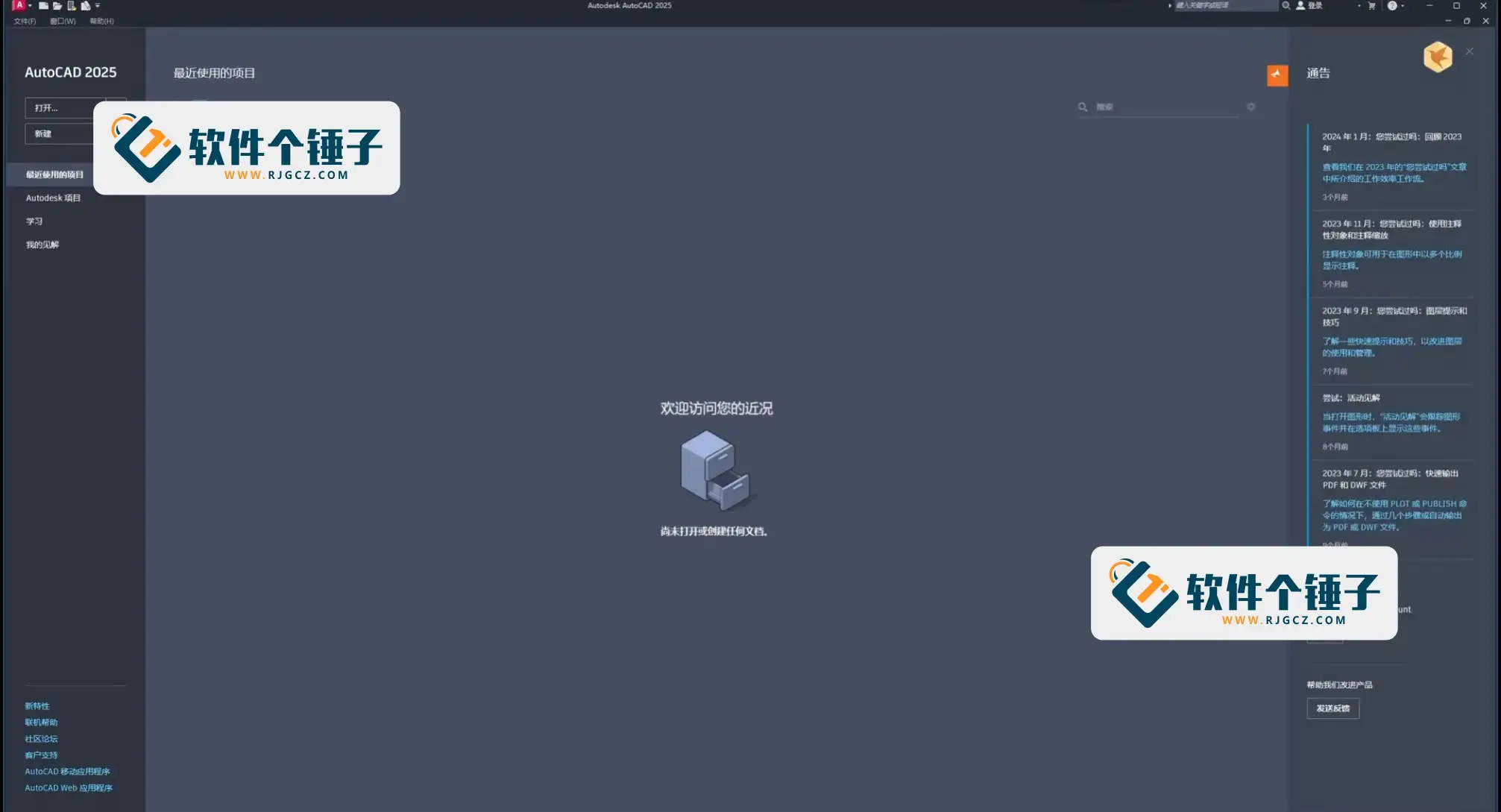The height and width of the screenshot is (812, 1501).
Task: Select the 学习 section in the sidebar
Action: coord(34,221)
